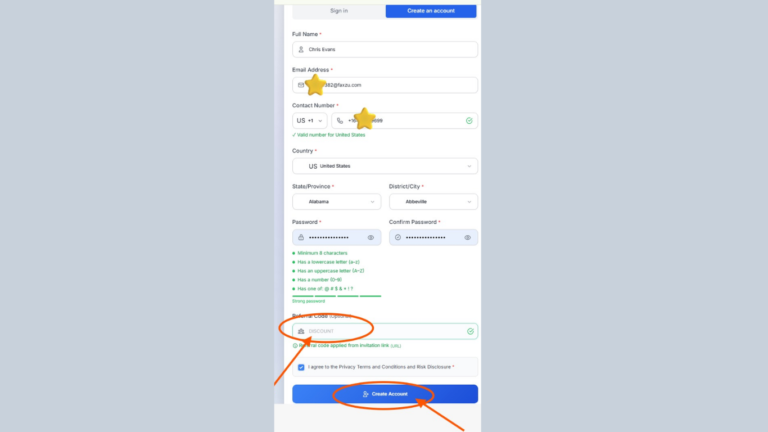Open the Abbeville District/City dropdown
Screen dimensions: 768x432
click(x=433, y=202)
